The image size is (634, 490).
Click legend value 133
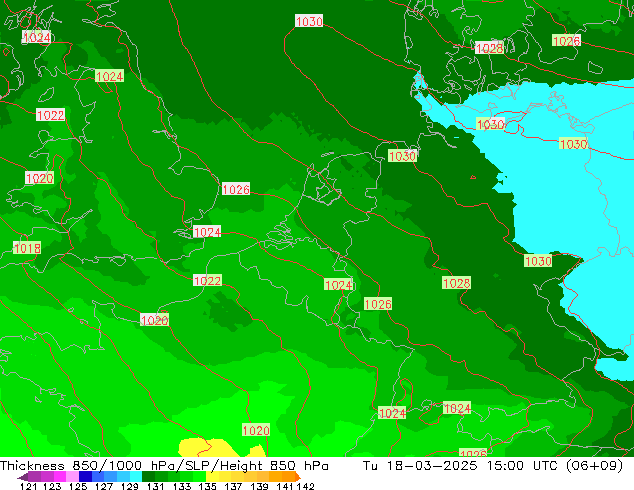point(182,486)
